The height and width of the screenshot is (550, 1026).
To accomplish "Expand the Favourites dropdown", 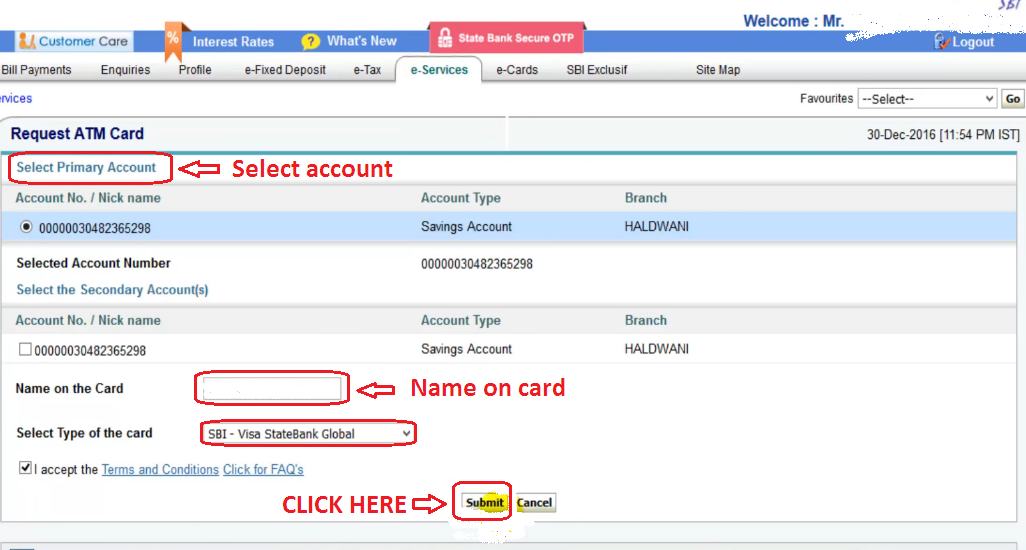I will point(927,99).
